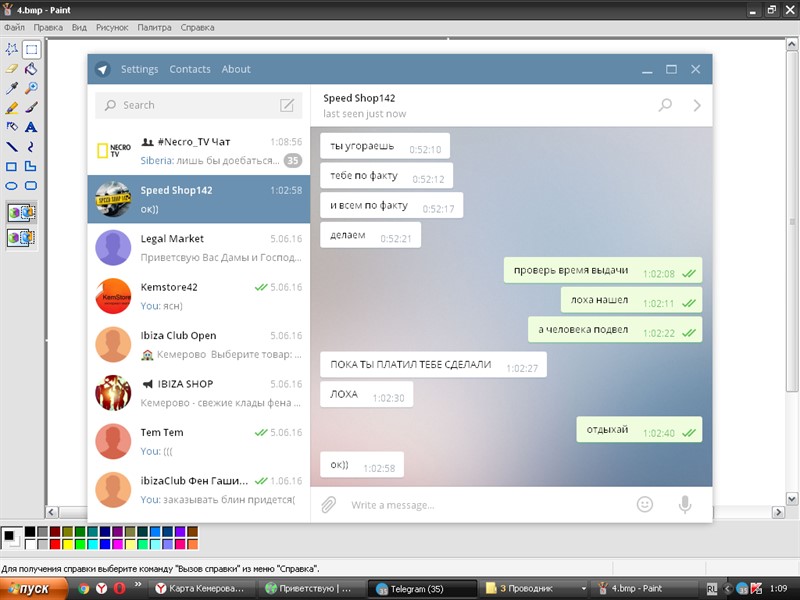Pick the yellow color swatch

[x=67, y=544]
